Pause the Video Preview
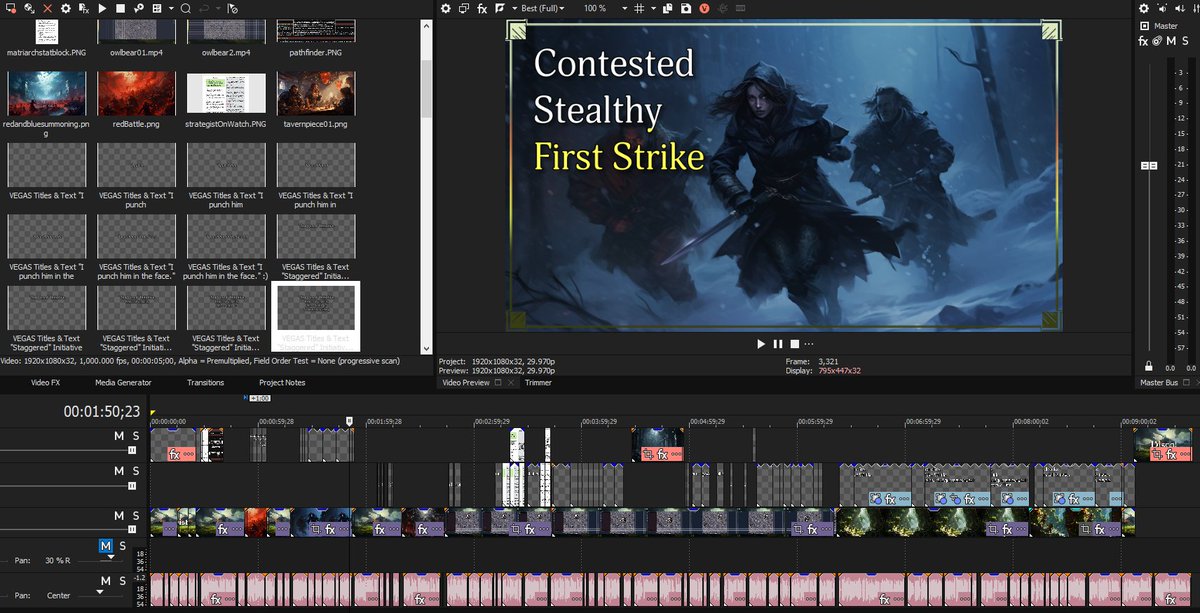 click(777, 344)
